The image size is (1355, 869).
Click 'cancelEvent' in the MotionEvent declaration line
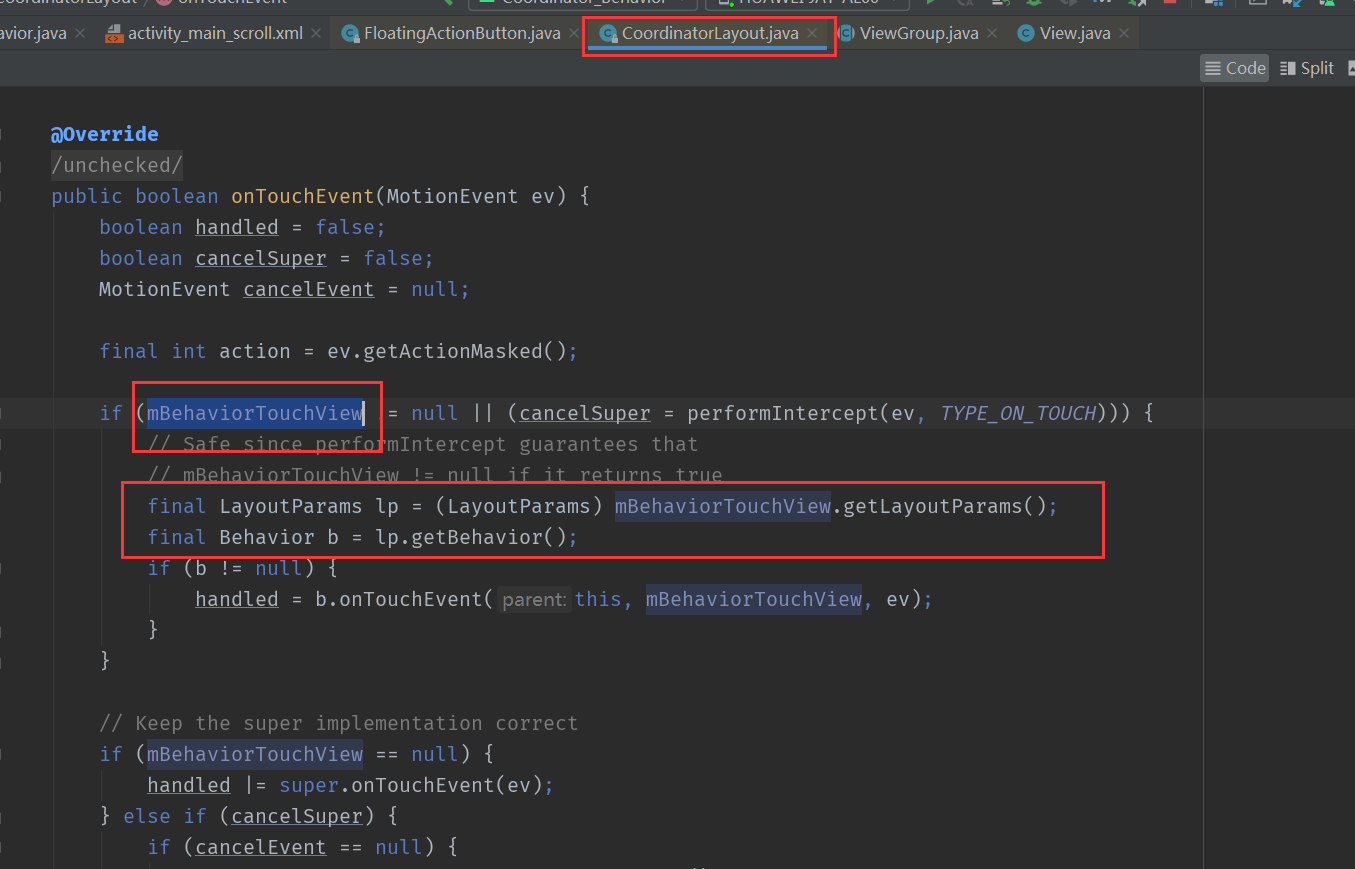click(x=309, y=289)
